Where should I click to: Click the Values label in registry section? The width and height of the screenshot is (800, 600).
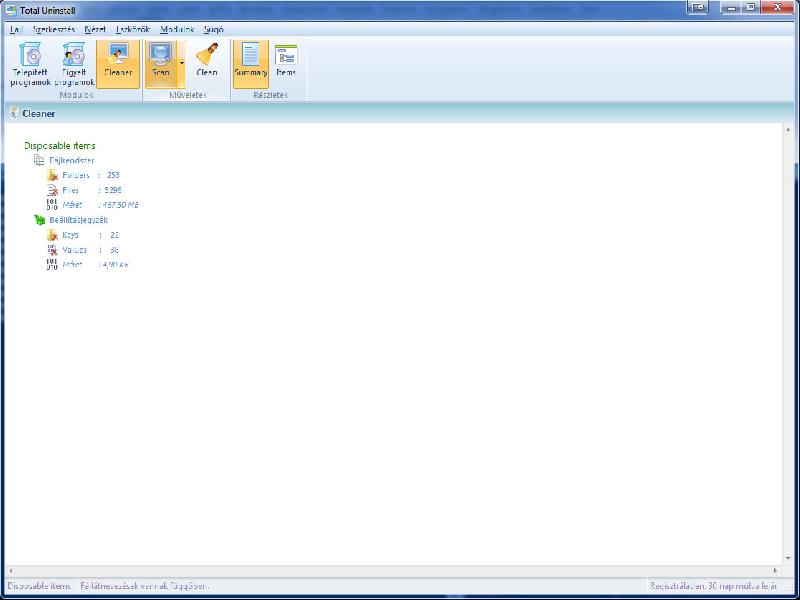(74, 250)
